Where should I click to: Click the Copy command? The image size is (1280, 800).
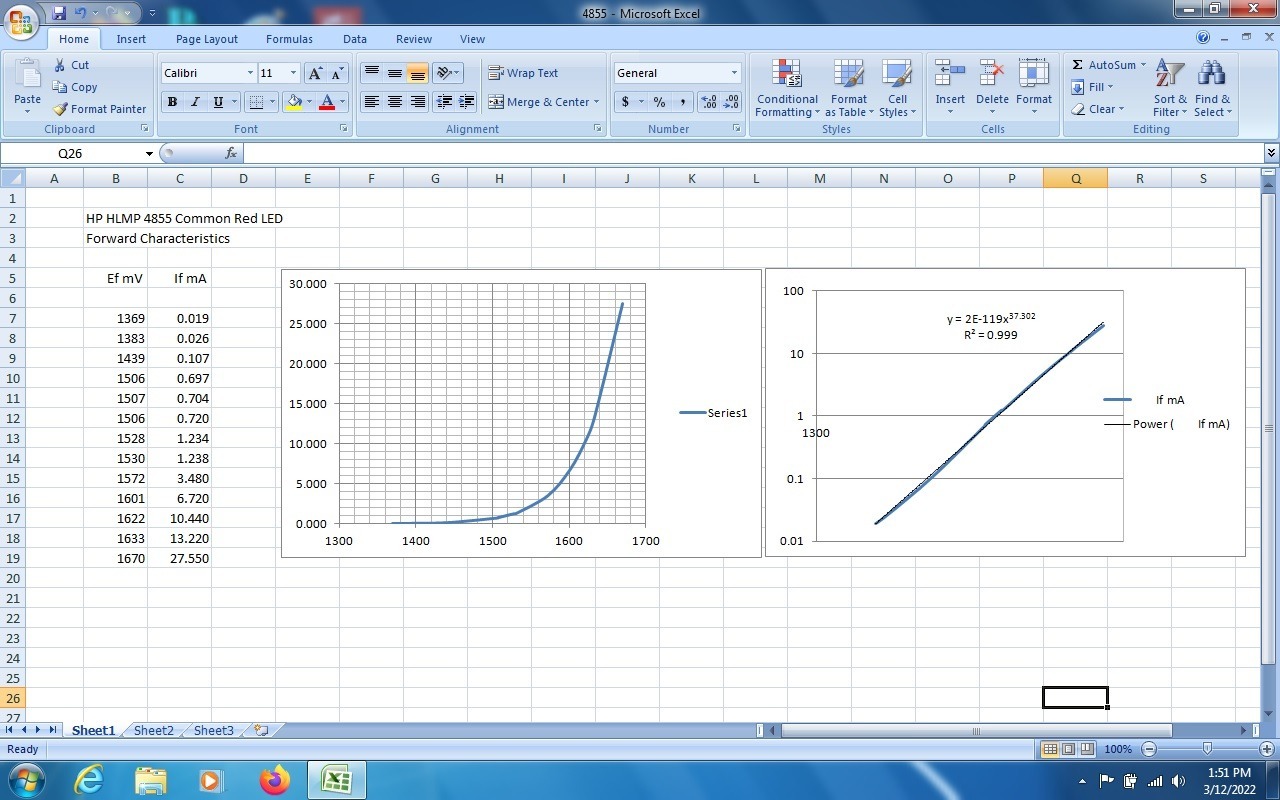75,87
